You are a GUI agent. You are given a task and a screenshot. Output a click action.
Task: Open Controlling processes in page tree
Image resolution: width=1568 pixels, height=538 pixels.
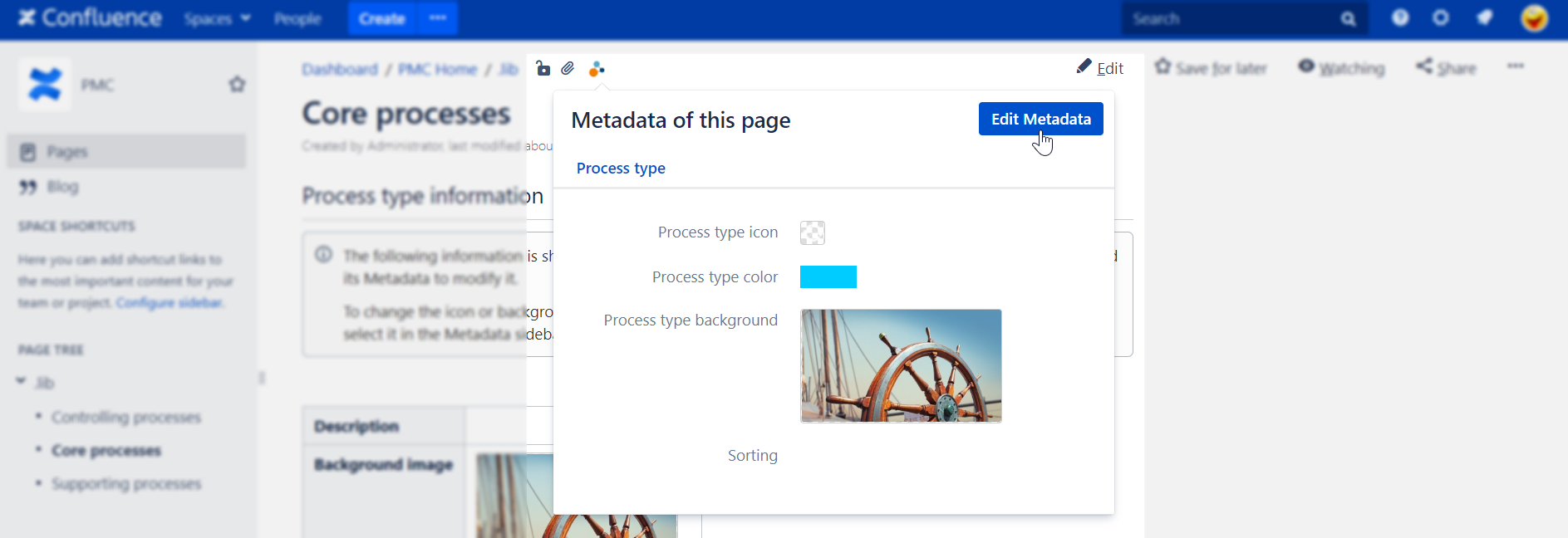coord(126,417)
